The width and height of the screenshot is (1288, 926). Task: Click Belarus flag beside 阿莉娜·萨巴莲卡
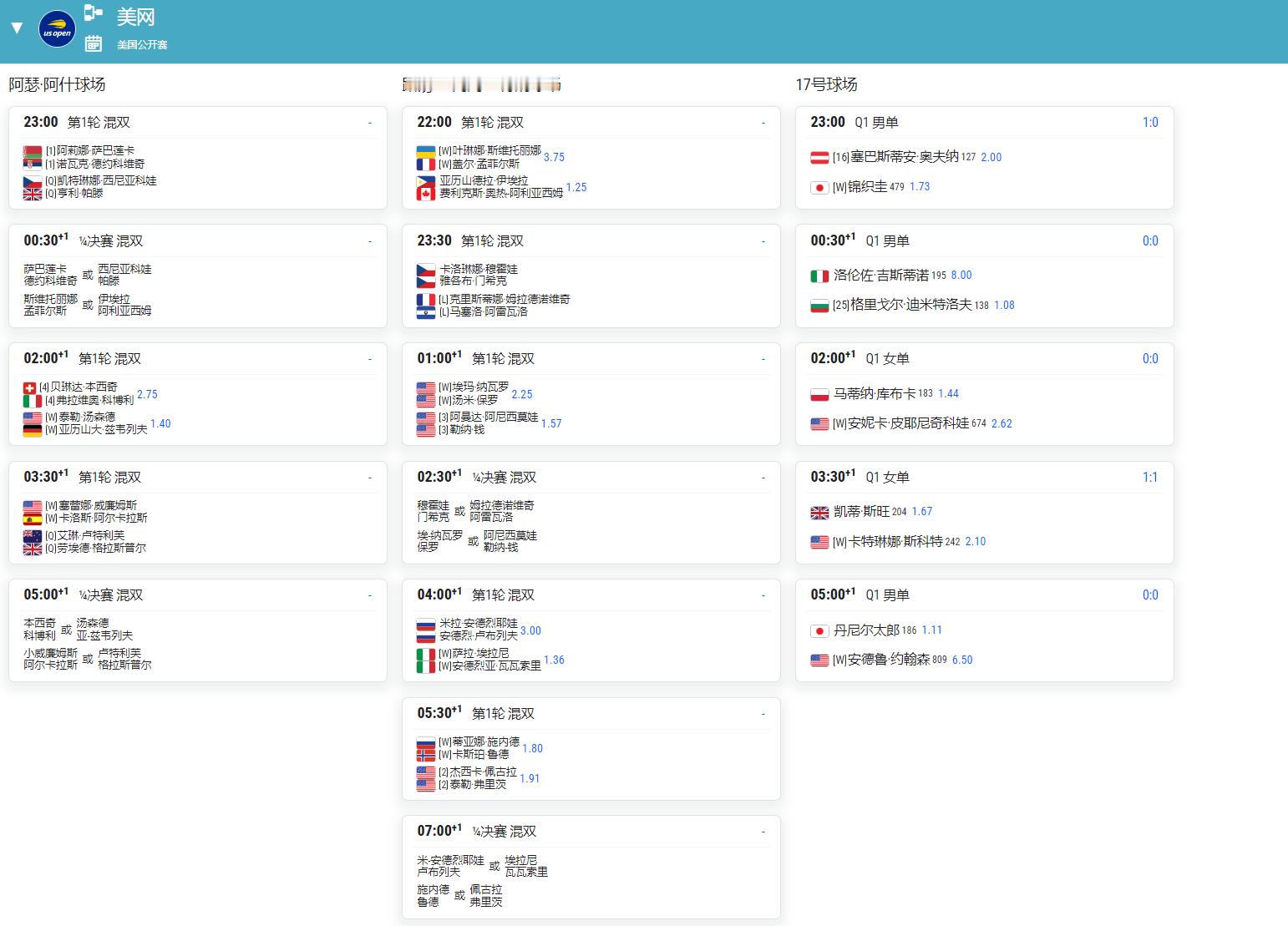[x=33, y=151]
